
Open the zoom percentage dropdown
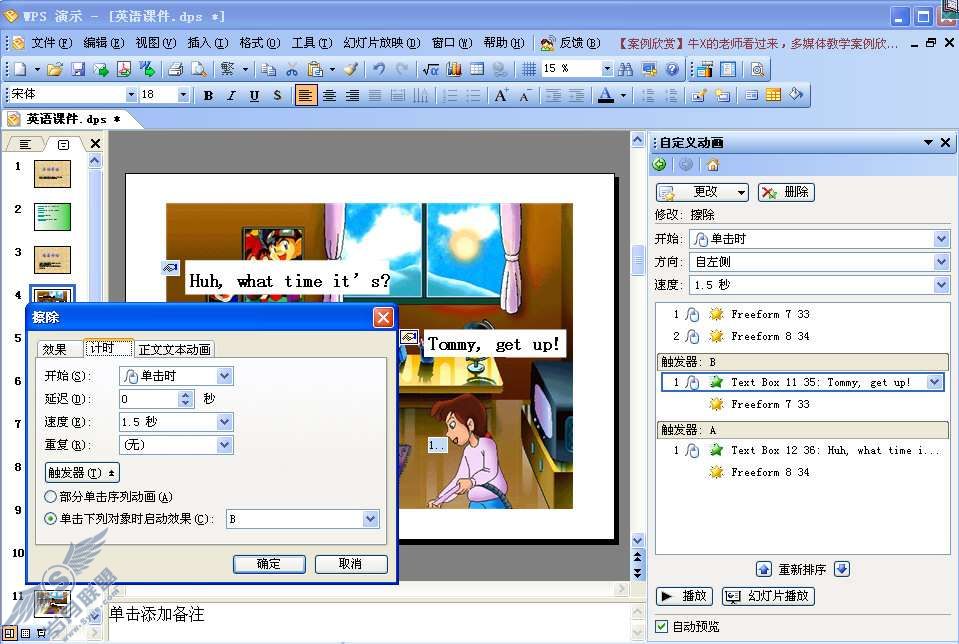(x=607, y=68)
